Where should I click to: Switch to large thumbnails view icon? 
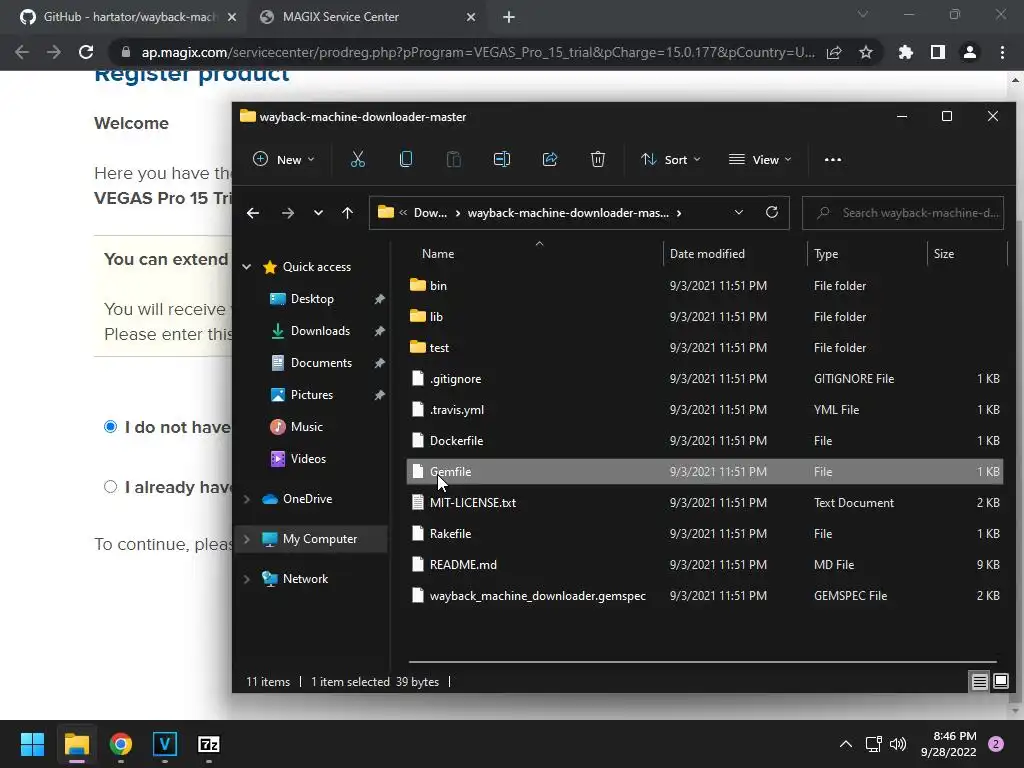pos(1000,682)
